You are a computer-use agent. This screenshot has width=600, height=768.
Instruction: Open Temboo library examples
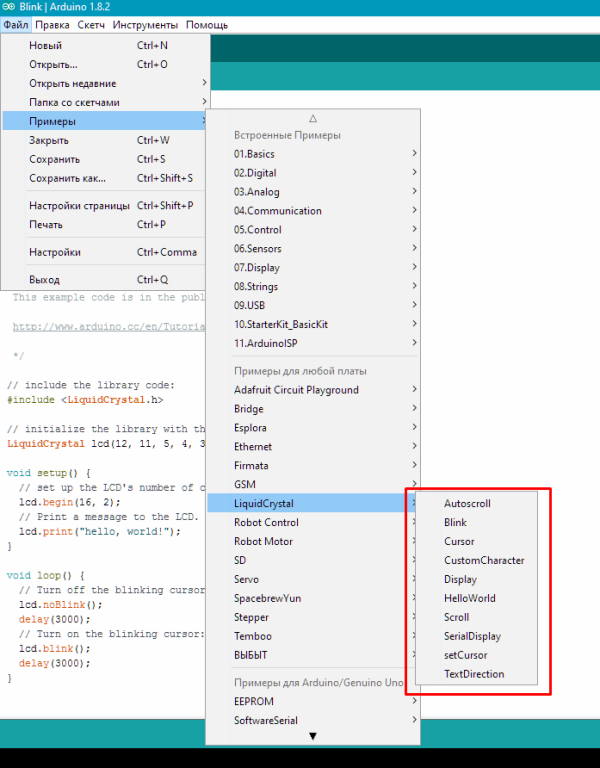coord(313,636)
